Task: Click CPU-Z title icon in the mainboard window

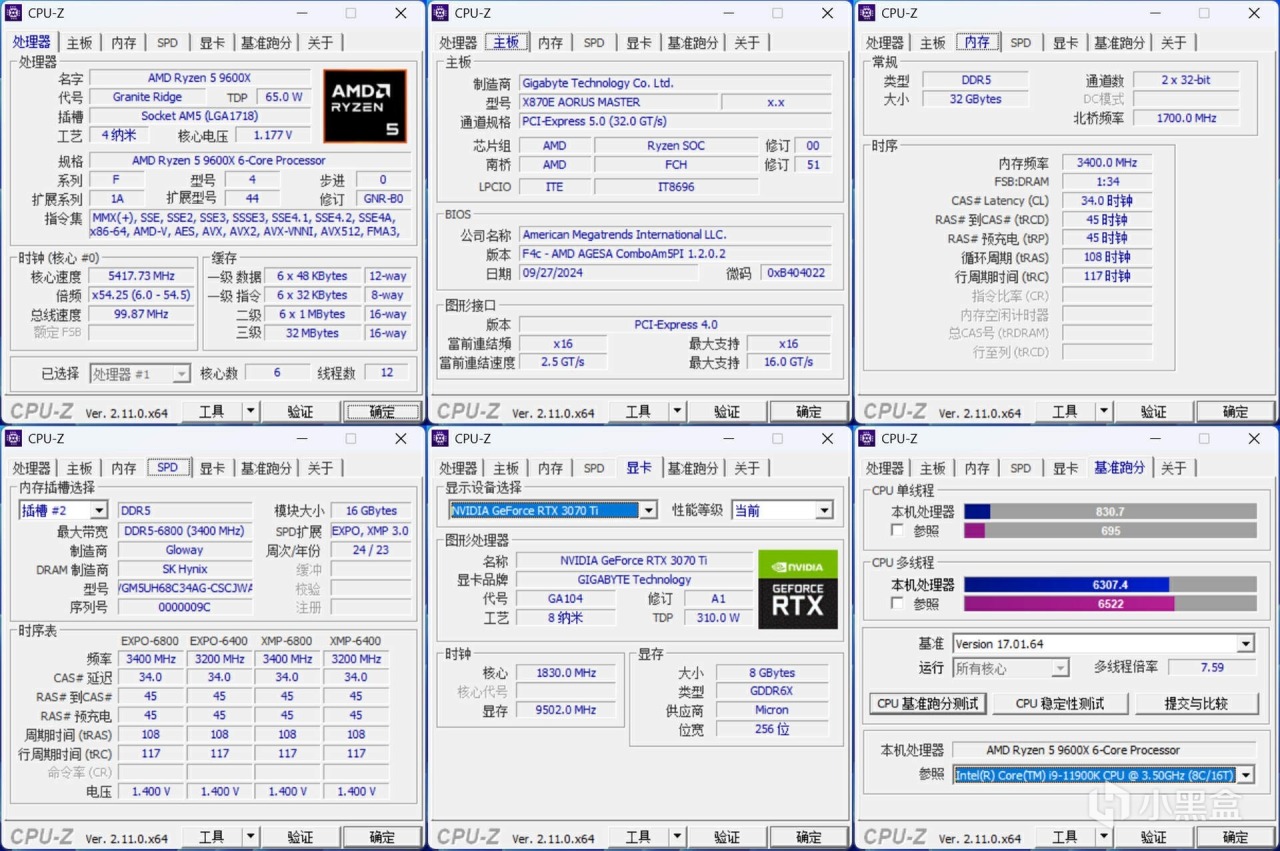Action: tap(441, 13)
